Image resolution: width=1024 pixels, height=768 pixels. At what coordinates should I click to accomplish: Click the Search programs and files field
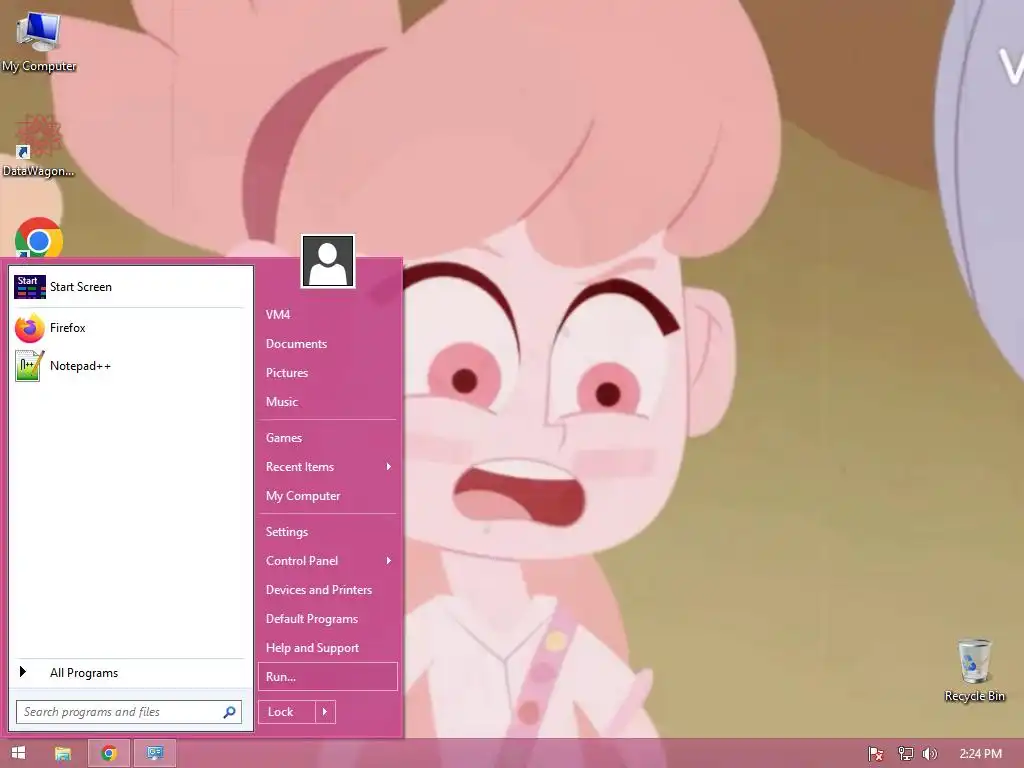tap(129, 712)
